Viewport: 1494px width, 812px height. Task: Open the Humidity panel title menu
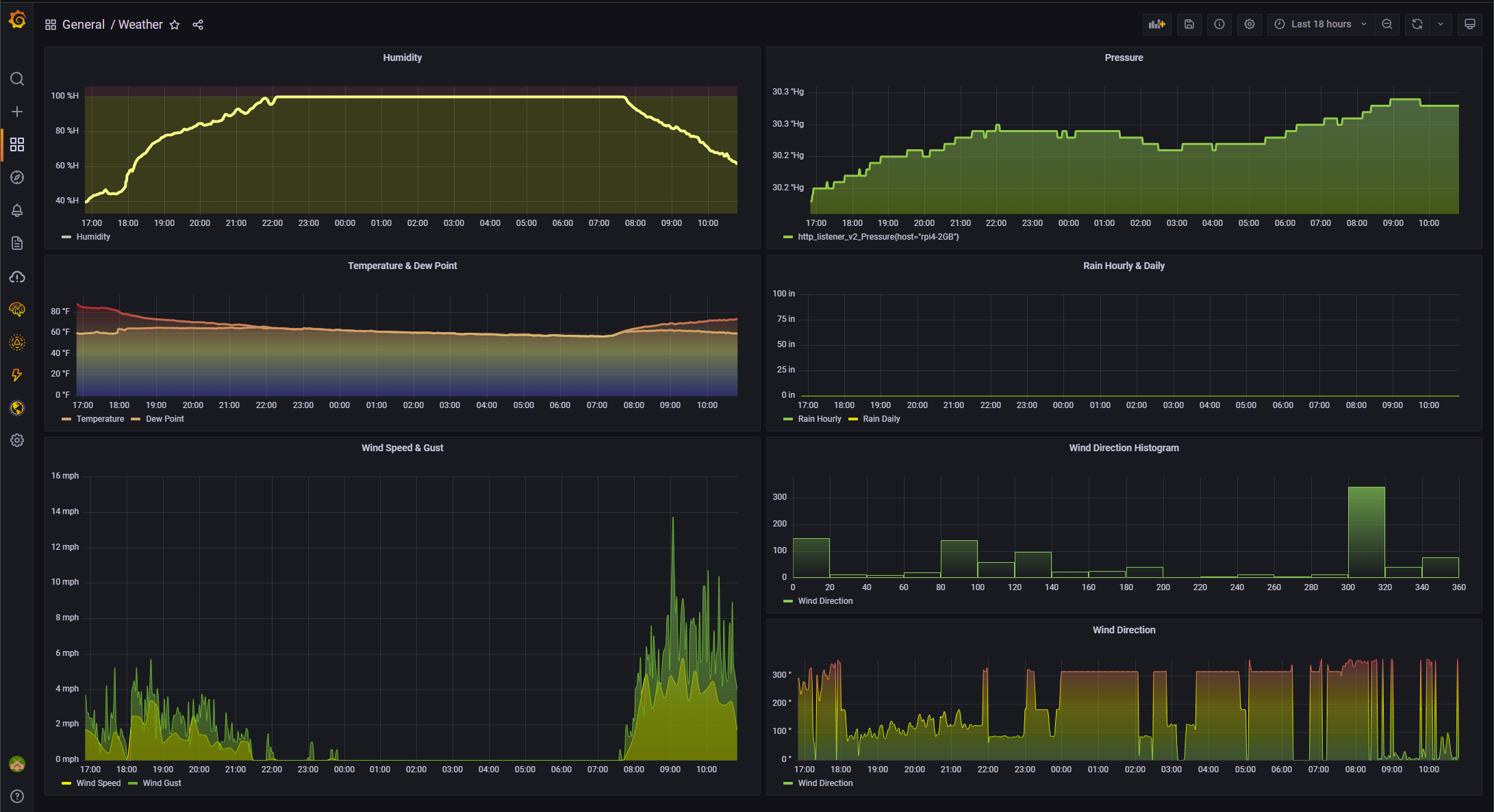point(402,58)
